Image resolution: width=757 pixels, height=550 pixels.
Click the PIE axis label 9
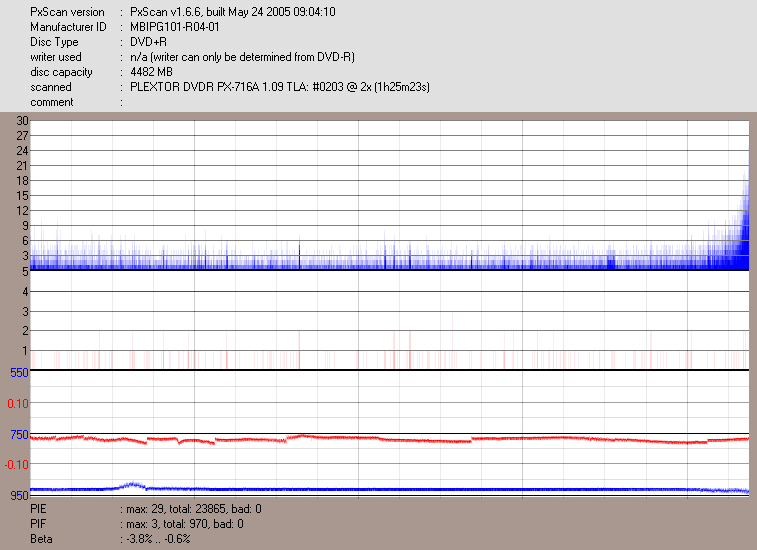tap(26, 226)
